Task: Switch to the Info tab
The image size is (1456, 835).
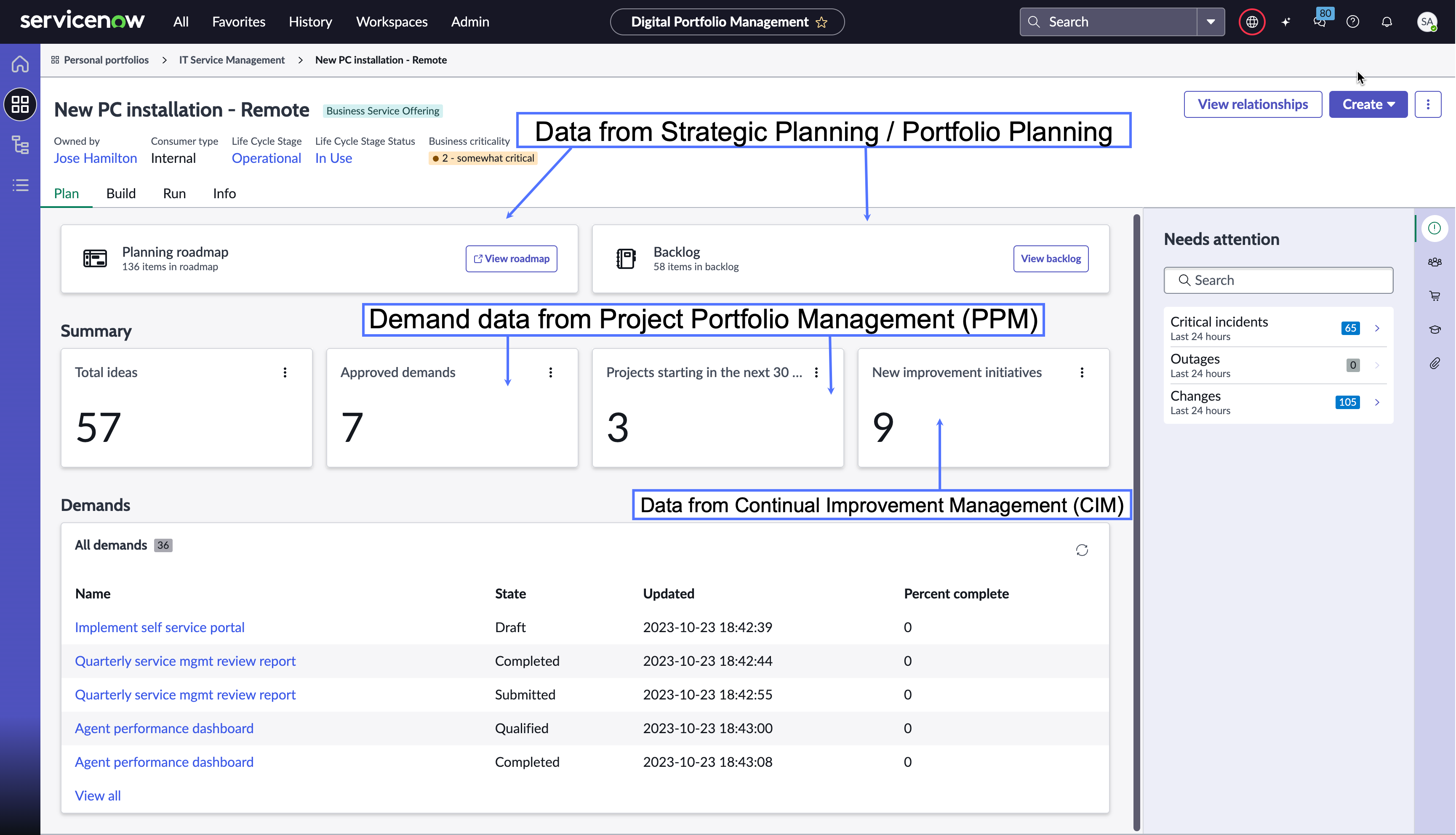Action: tap(224, 193)
